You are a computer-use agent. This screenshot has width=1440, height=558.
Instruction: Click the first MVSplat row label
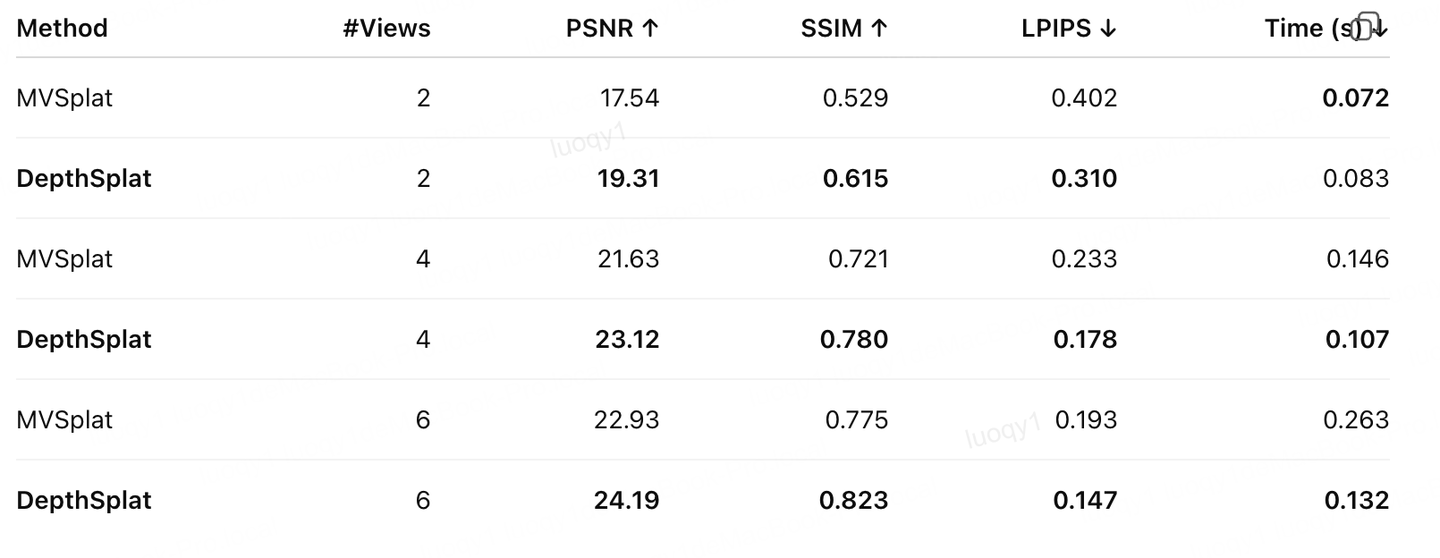(65, 98)
